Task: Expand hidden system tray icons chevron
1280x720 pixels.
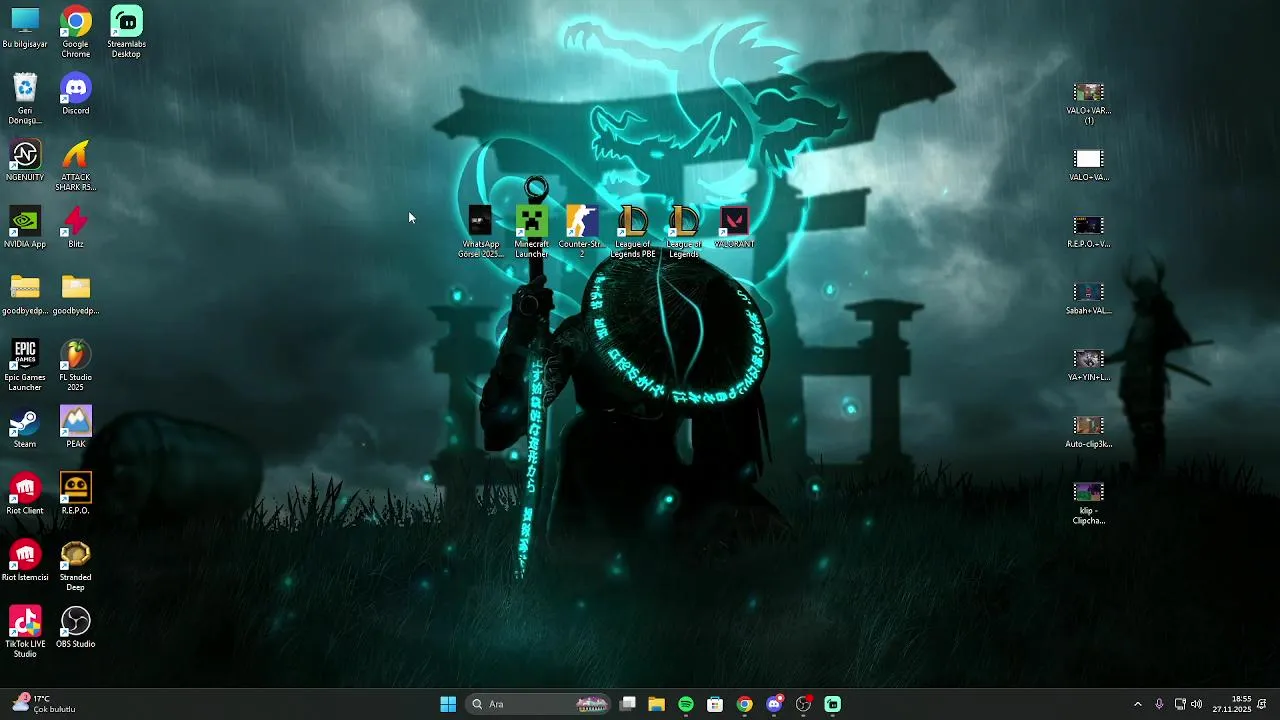Action: click(1137, 704)
